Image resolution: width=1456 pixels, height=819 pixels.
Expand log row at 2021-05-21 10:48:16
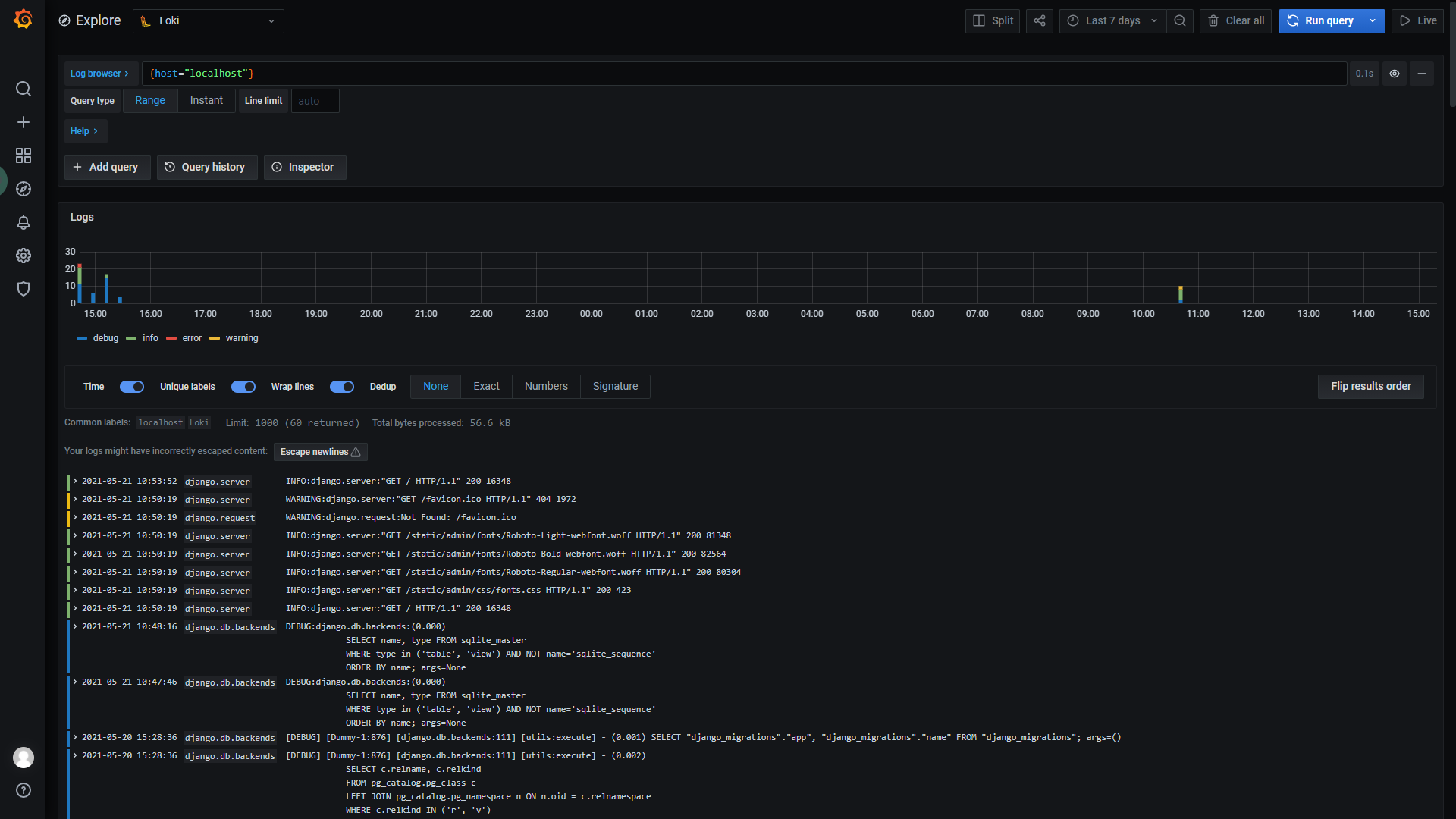point(76,626)
